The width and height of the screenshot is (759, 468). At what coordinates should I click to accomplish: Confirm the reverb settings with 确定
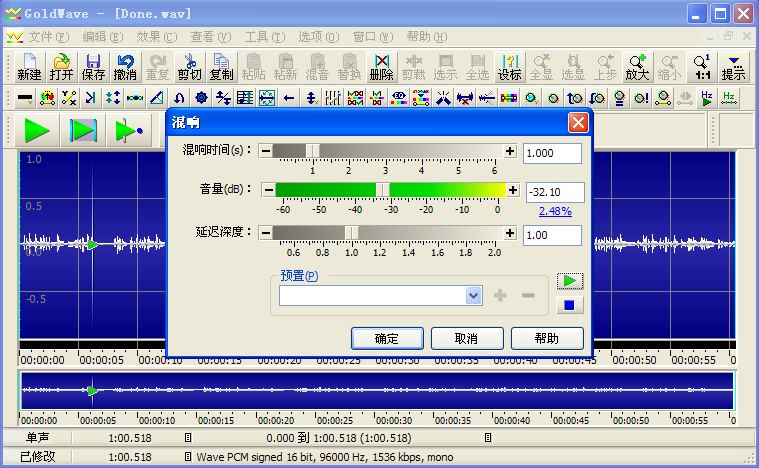click(x=387, y=338)
